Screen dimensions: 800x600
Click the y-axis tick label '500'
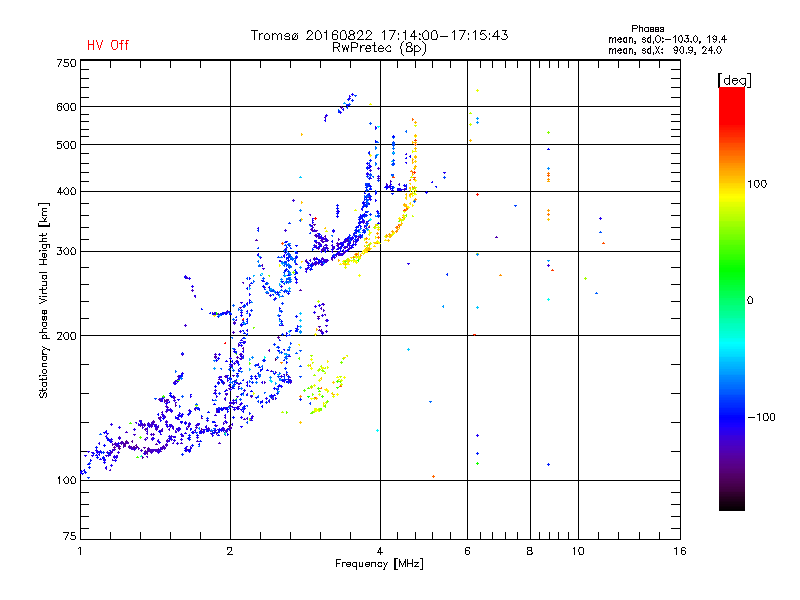point(66,145)
